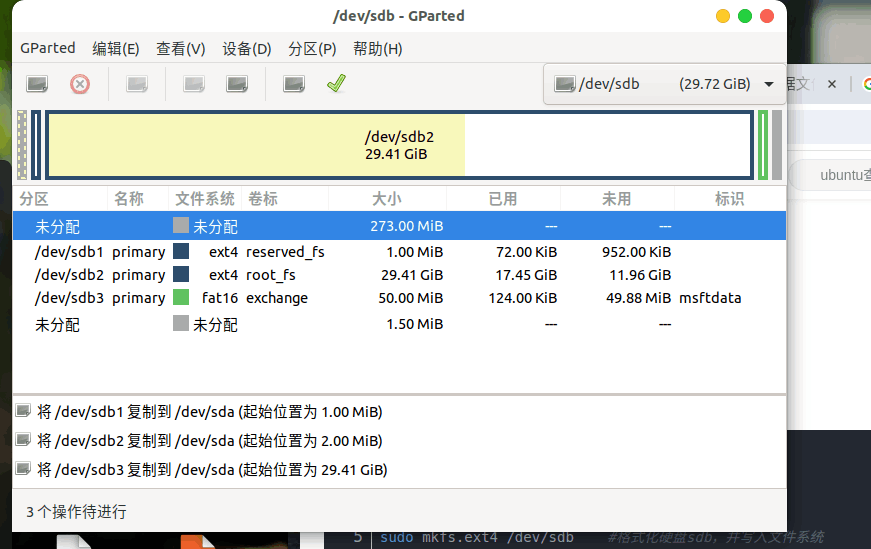Screen dimensions: 871x549
Task: Click the 大小 column header
Action: point(387,199)
